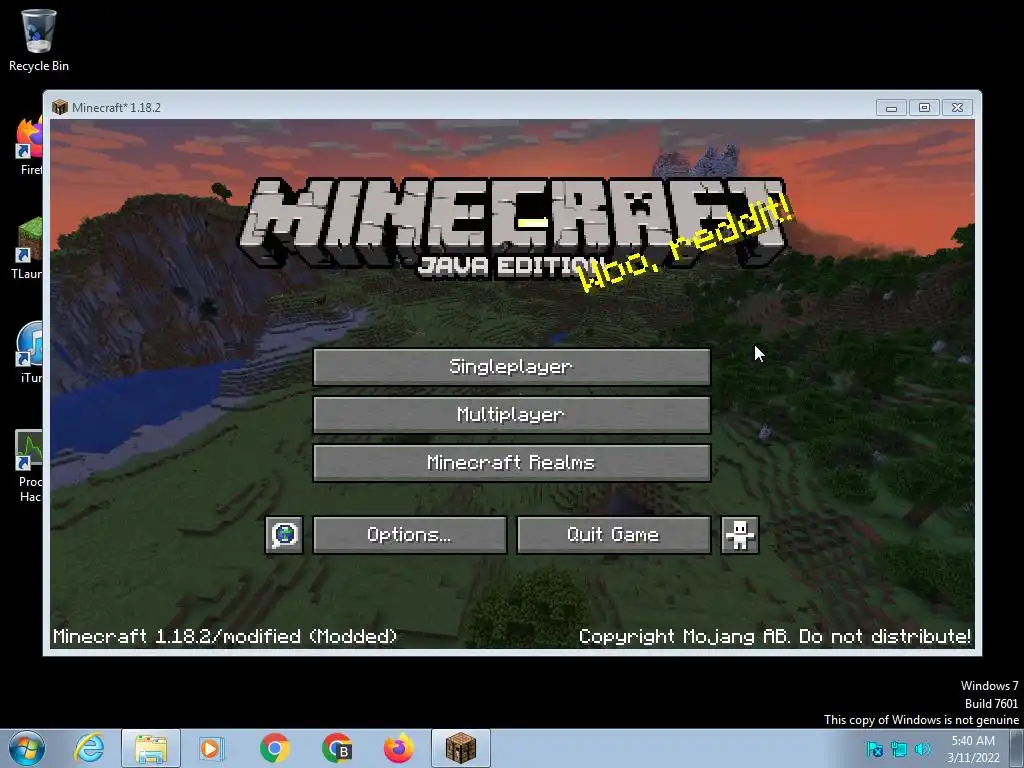The image size is (1024, 768).
Task: Open the taskbar clock showing 5:40 AM
Action: pyautogui.click(x=973, y=749)
